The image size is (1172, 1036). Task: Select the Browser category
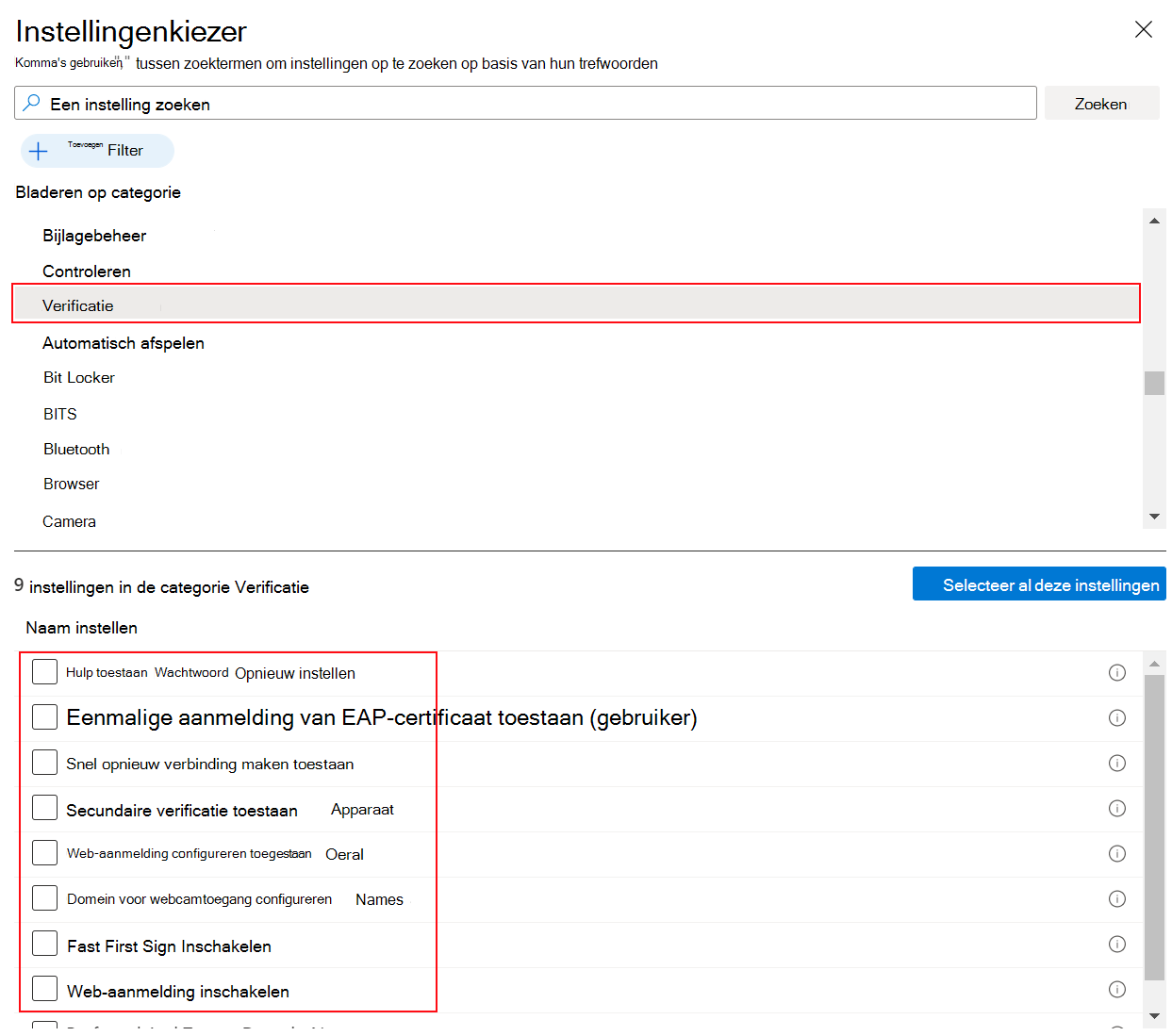[71, 484]
